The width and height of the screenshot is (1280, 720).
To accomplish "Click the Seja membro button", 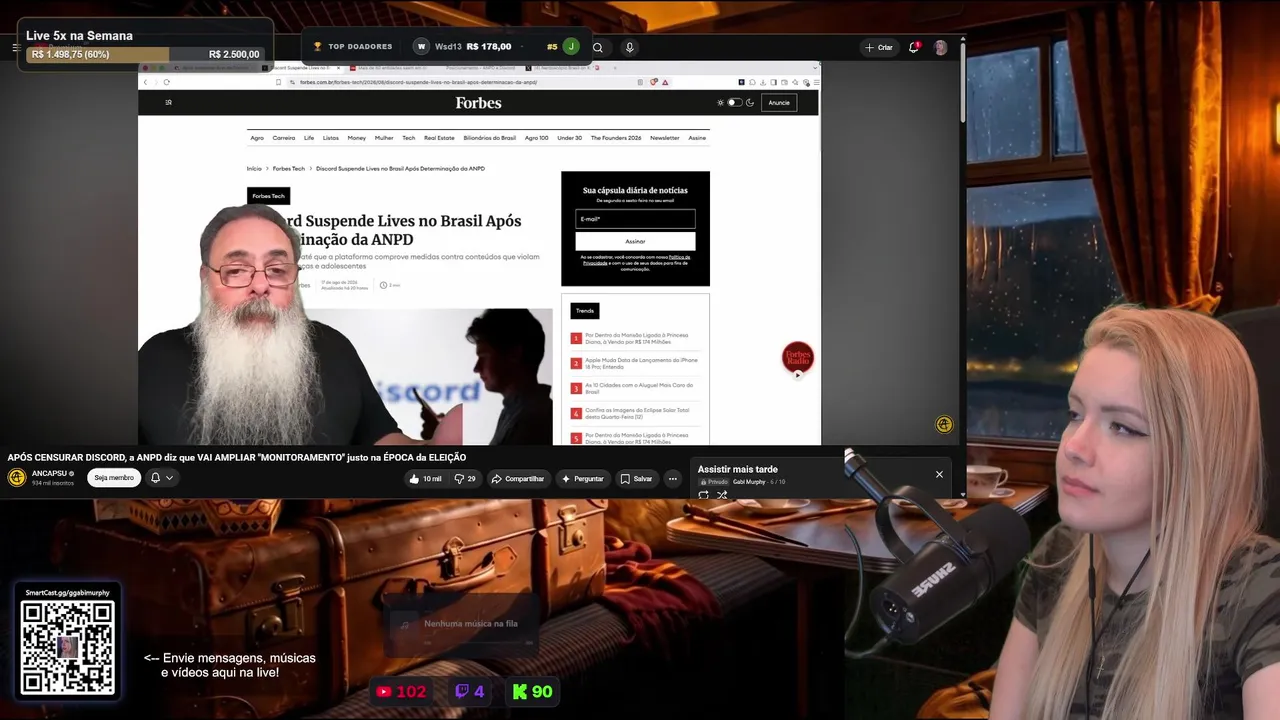I will (114, 478).
